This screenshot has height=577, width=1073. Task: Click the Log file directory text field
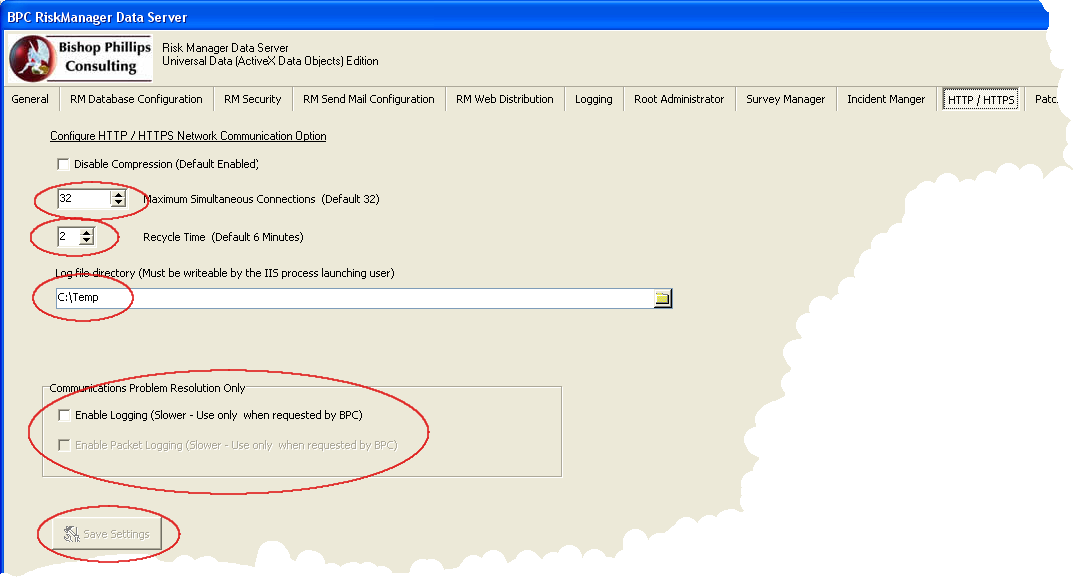pyautogui.click(x=350, y=298)
